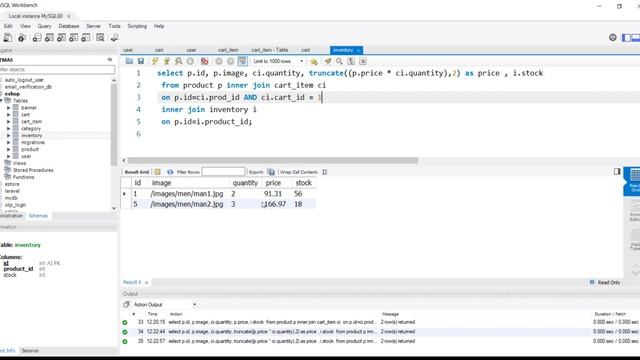This screenshot has width=640, height=360.
Task: Open Workbench preferences gear icon
Action: pyautogui.click(x=613, y=38)
